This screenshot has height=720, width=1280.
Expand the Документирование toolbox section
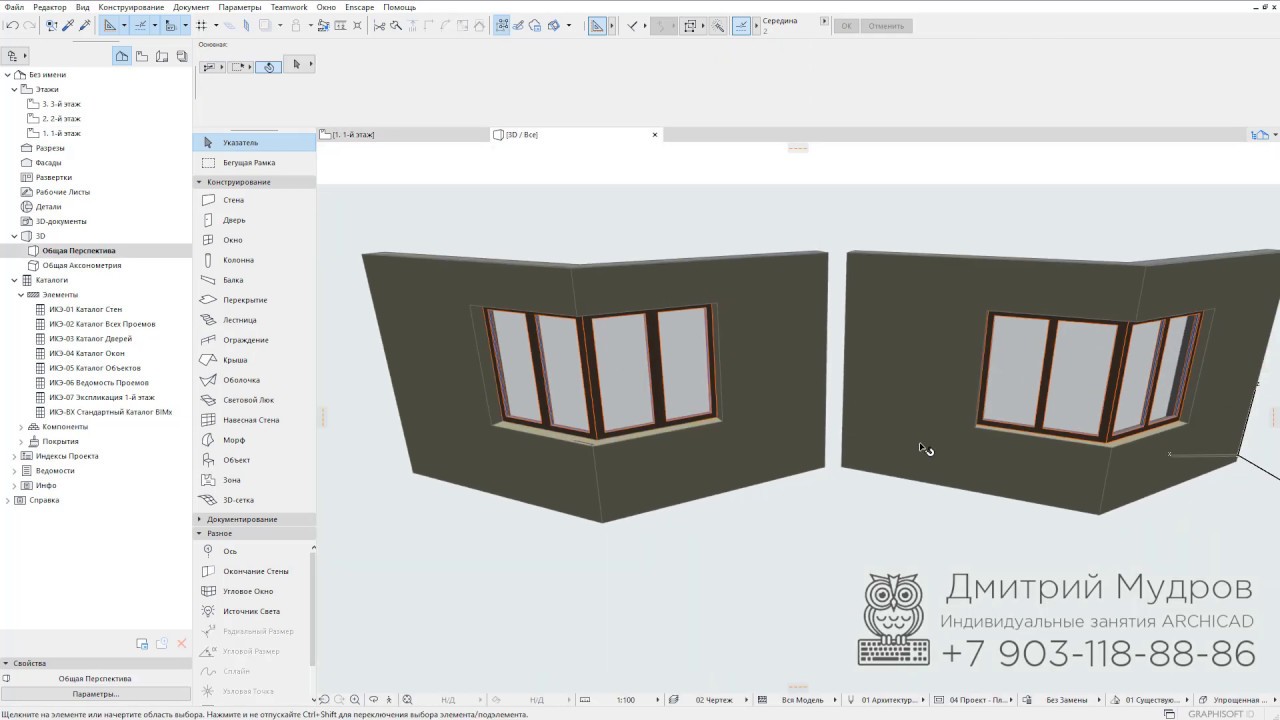(199, 519)
